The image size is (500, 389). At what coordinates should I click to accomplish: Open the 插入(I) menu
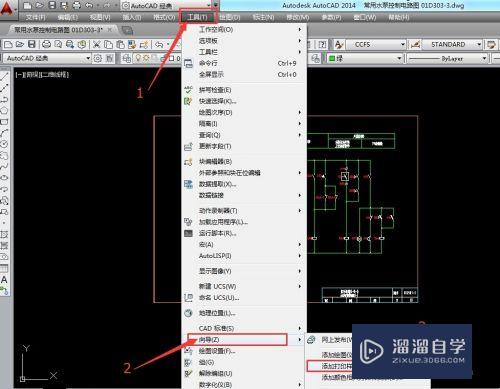132,17
